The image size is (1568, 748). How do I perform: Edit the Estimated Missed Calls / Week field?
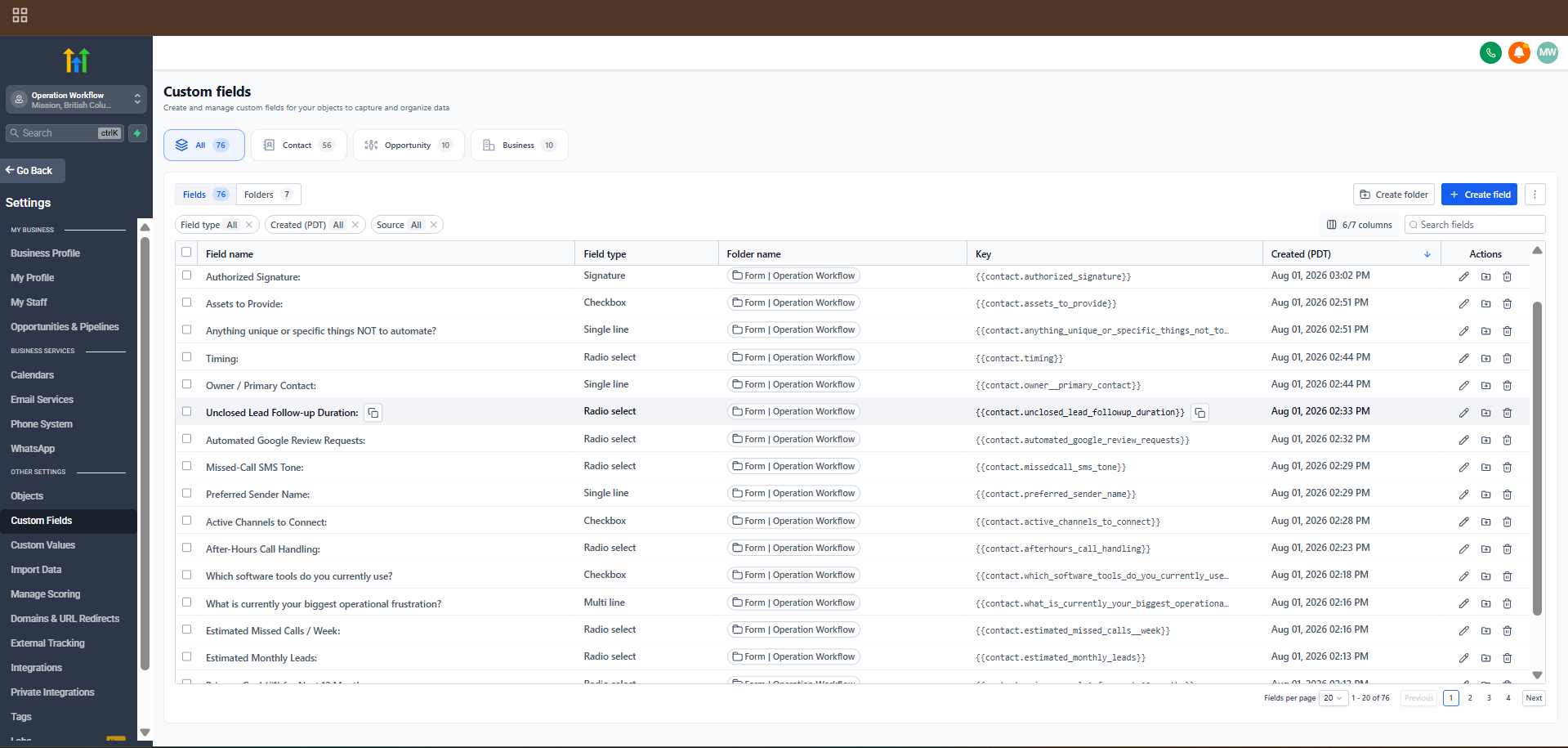coord(1464,631)
